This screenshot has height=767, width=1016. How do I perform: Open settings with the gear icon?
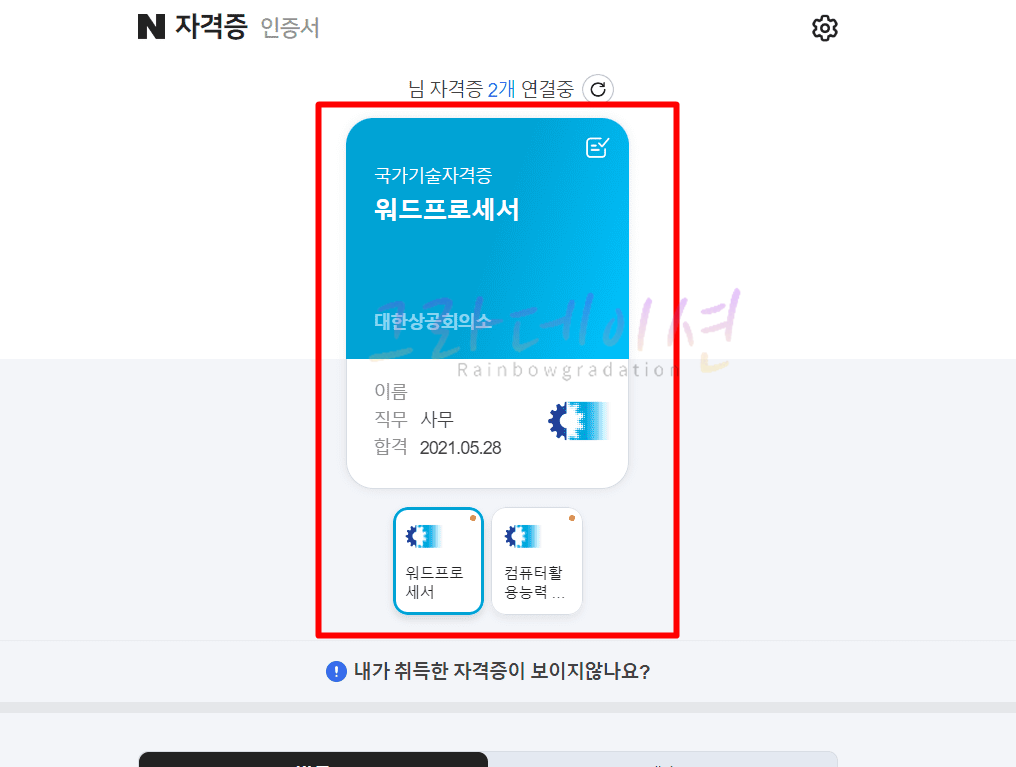[824, 28]
